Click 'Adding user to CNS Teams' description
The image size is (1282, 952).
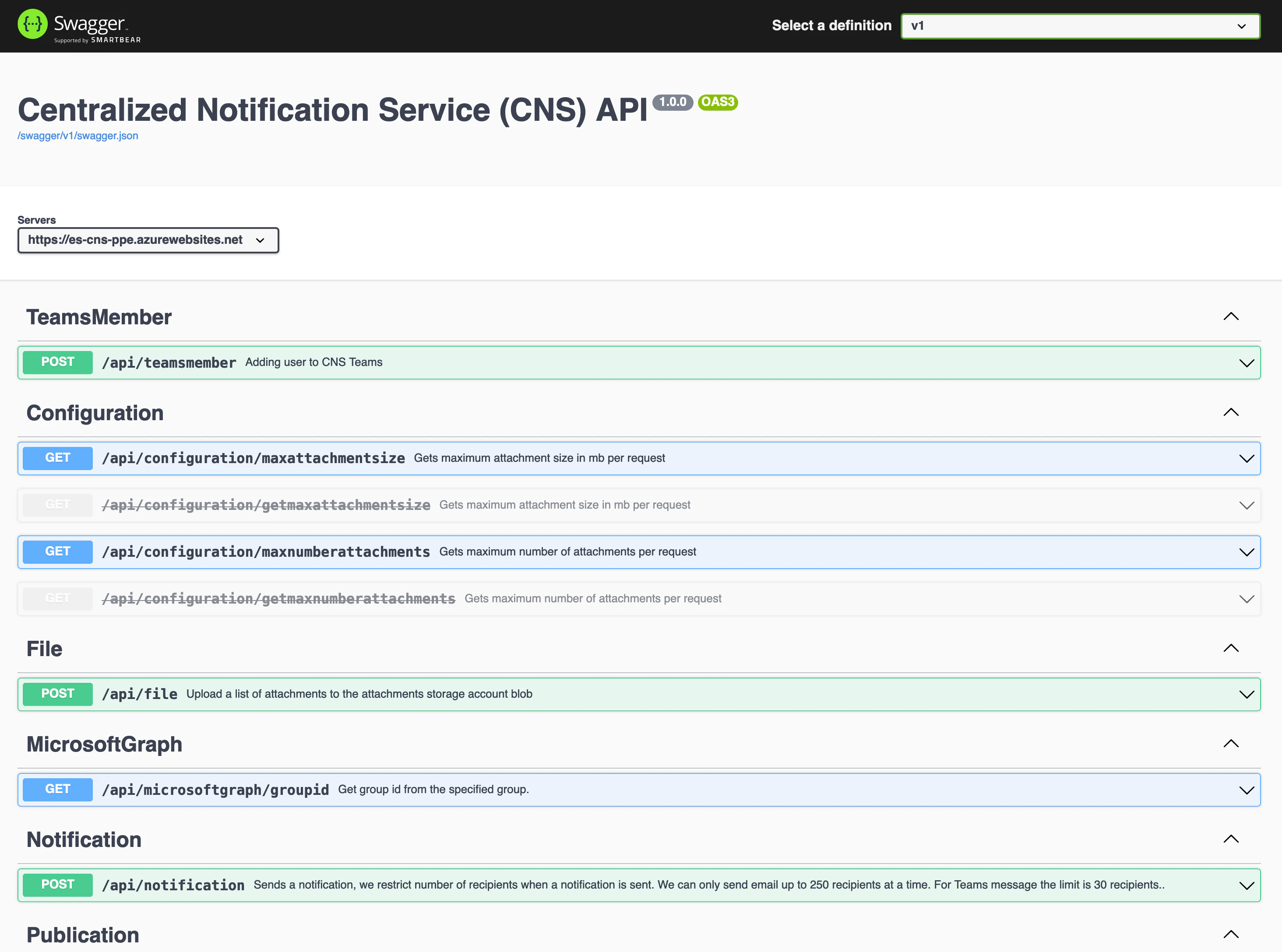coord(314,362)
